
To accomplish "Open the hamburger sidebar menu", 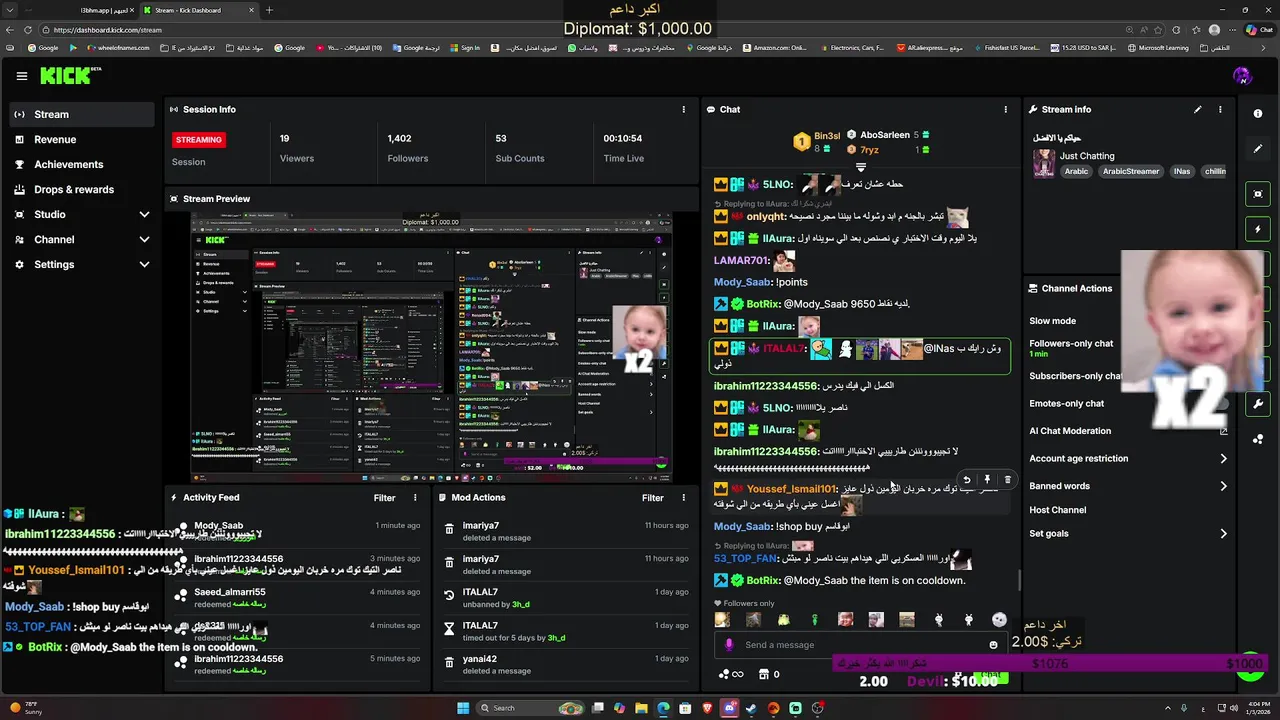I will [22, 76].
